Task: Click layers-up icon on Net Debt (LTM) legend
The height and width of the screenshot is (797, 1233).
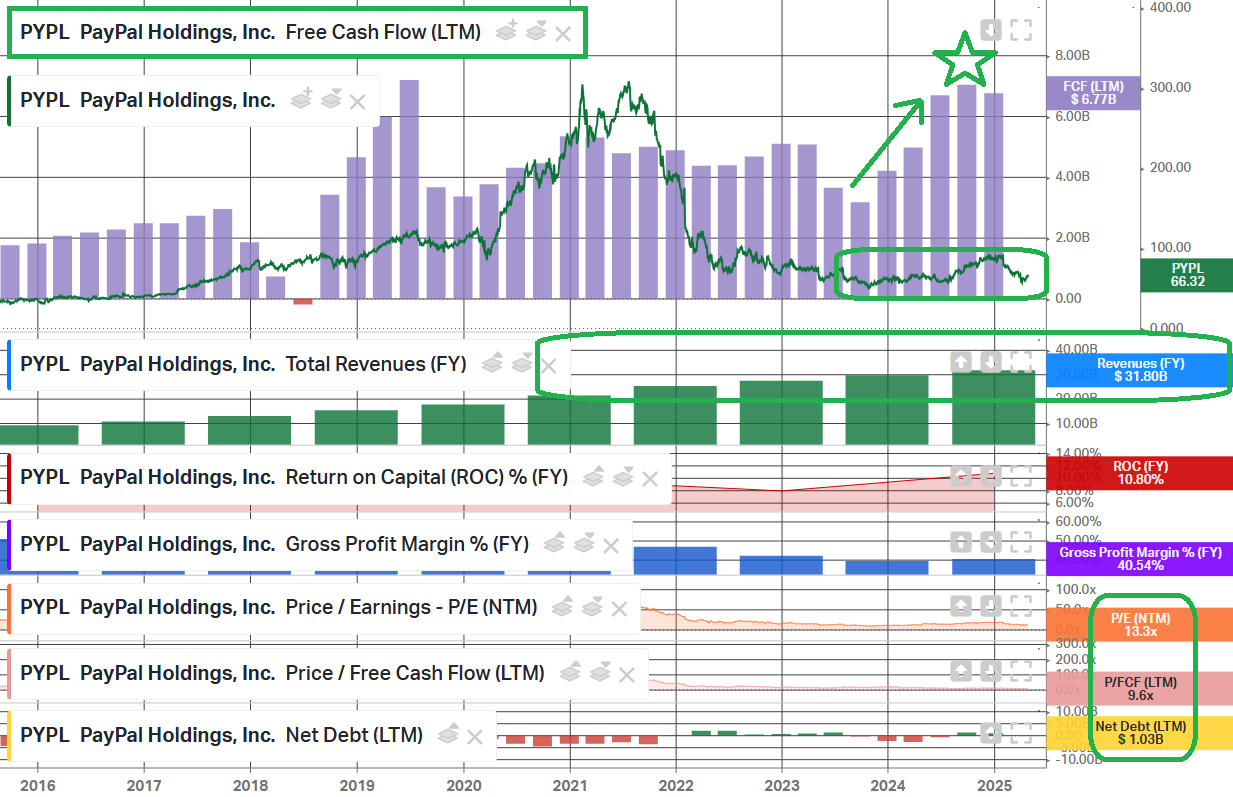Action: tap(449, 735)
